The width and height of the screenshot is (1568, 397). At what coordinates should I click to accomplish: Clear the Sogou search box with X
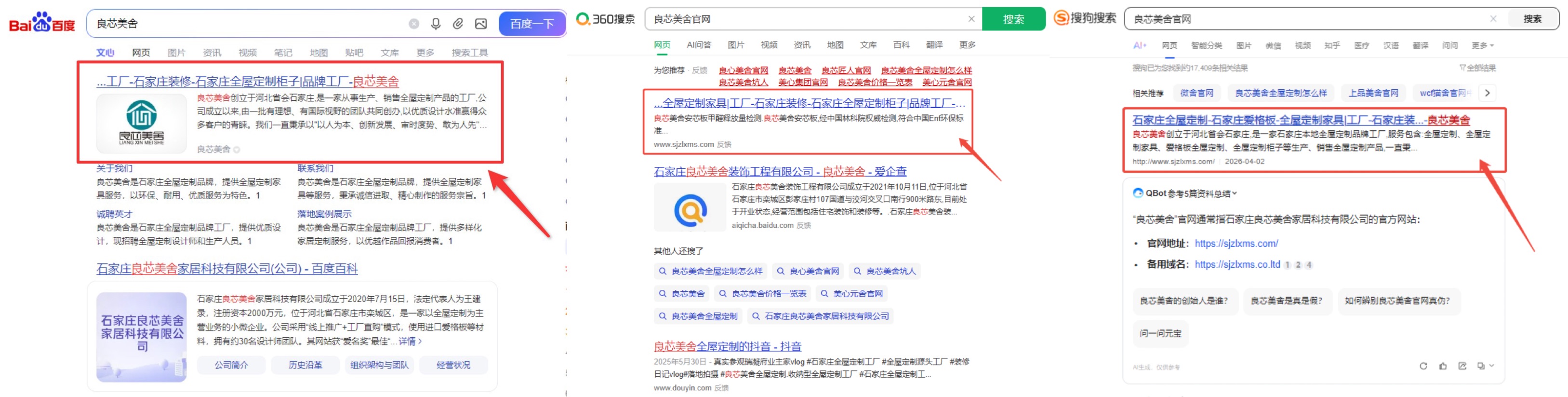(1493, 19)
